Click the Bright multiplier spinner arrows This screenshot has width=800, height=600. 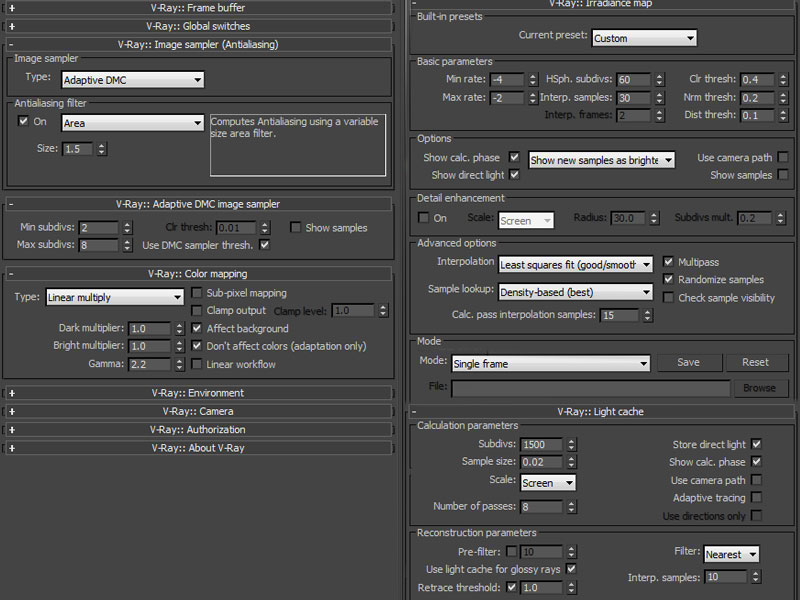(179, 346)
